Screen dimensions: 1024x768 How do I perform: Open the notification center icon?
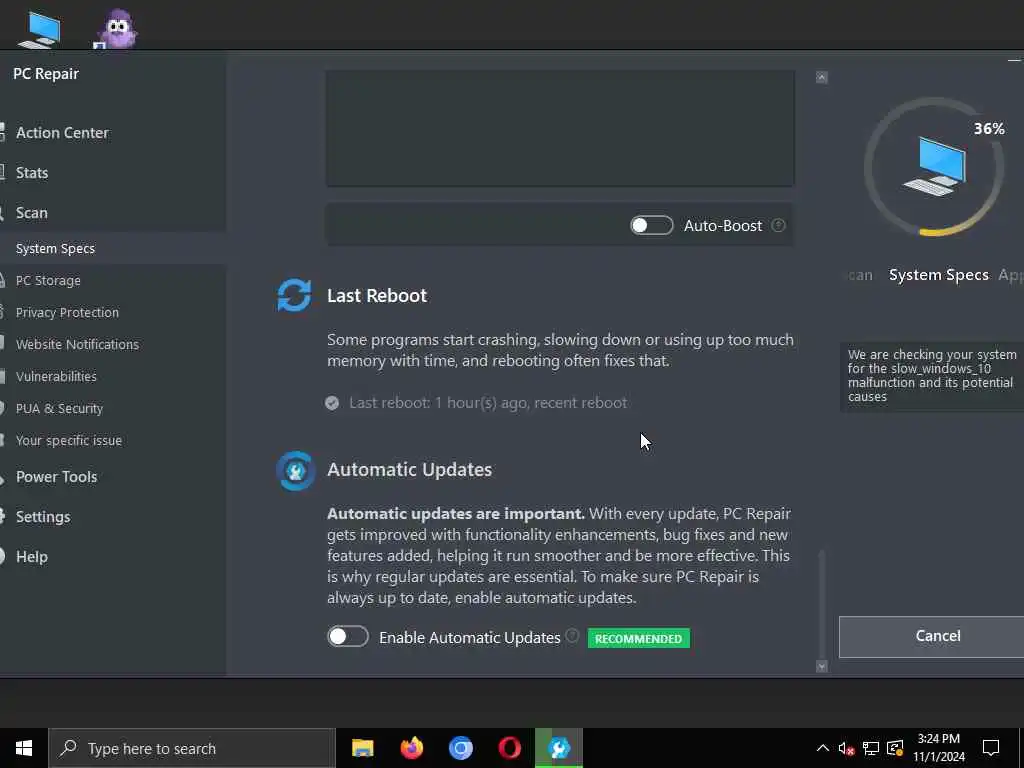(991, 748)
